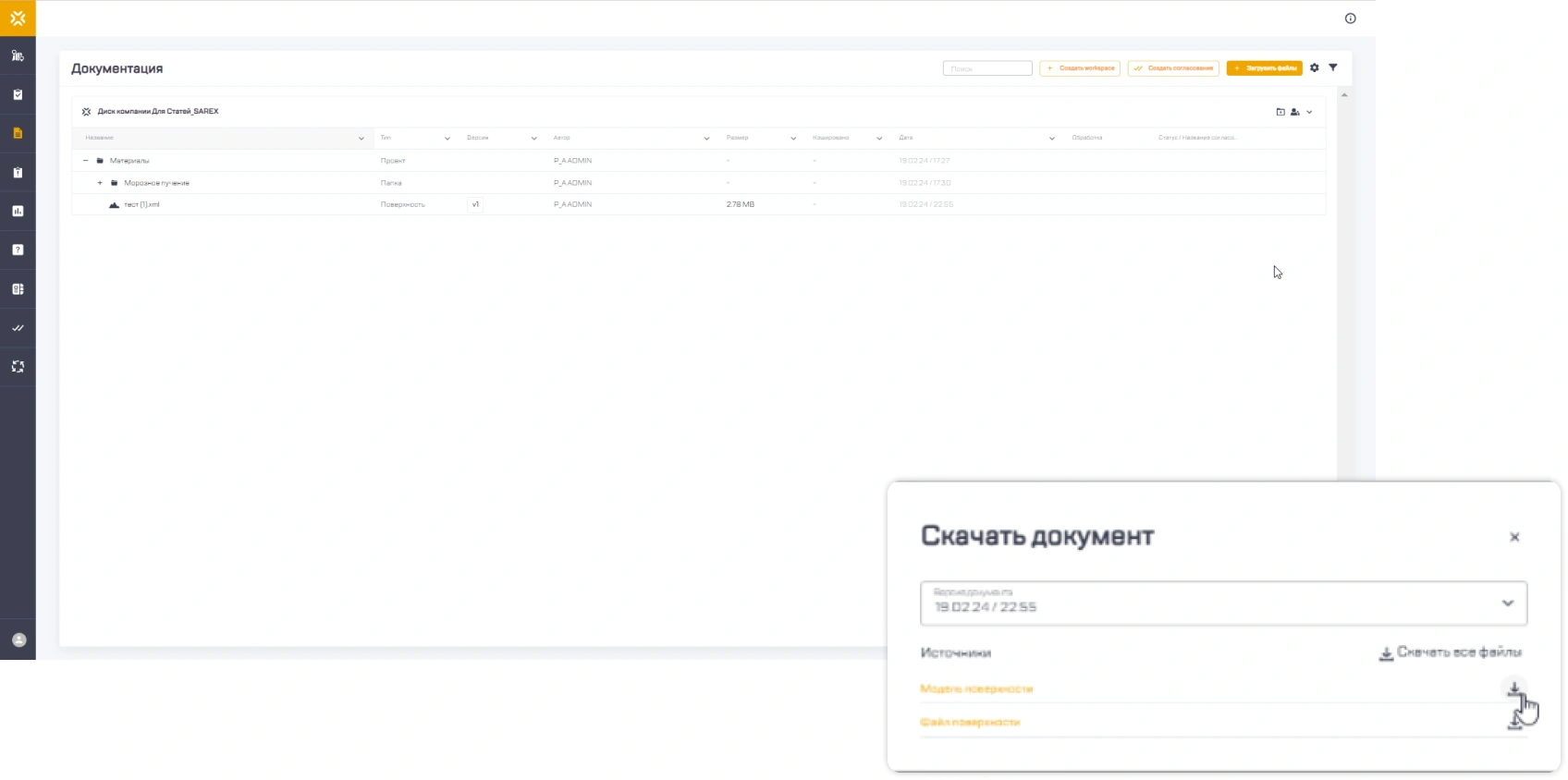Open the document version dropdown
Image resolution: width=1568 pixels, height=780 pixels.
1223,603
